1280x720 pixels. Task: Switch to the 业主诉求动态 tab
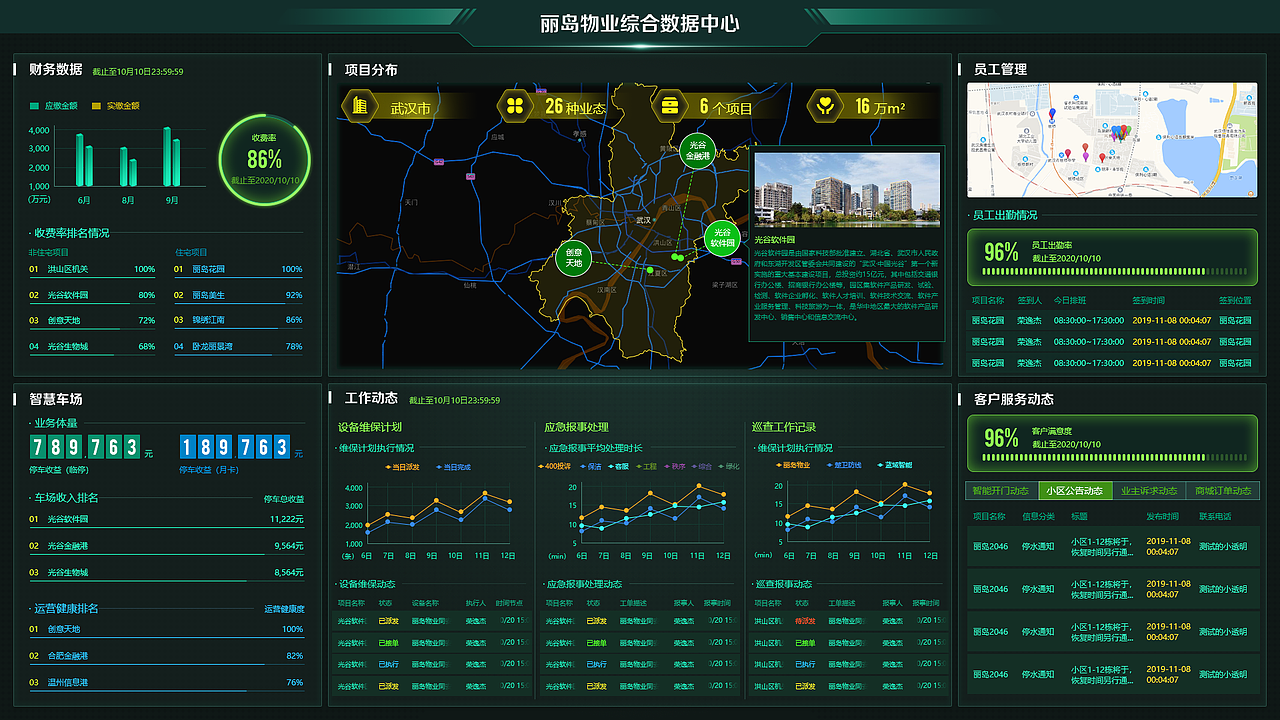[1149, 491]
